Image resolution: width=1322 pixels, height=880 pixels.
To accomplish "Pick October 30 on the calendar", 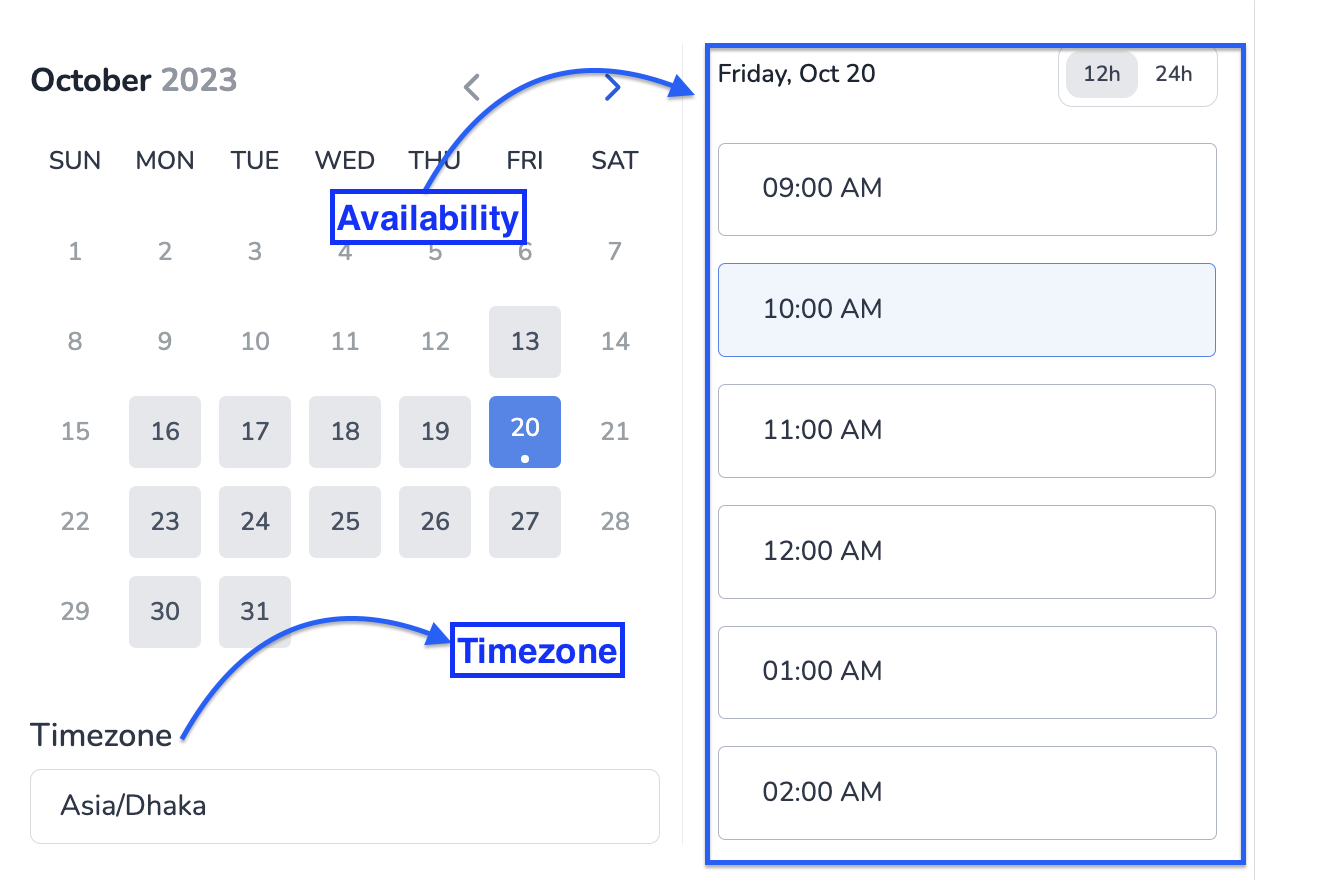I will (x=164, y=611).
